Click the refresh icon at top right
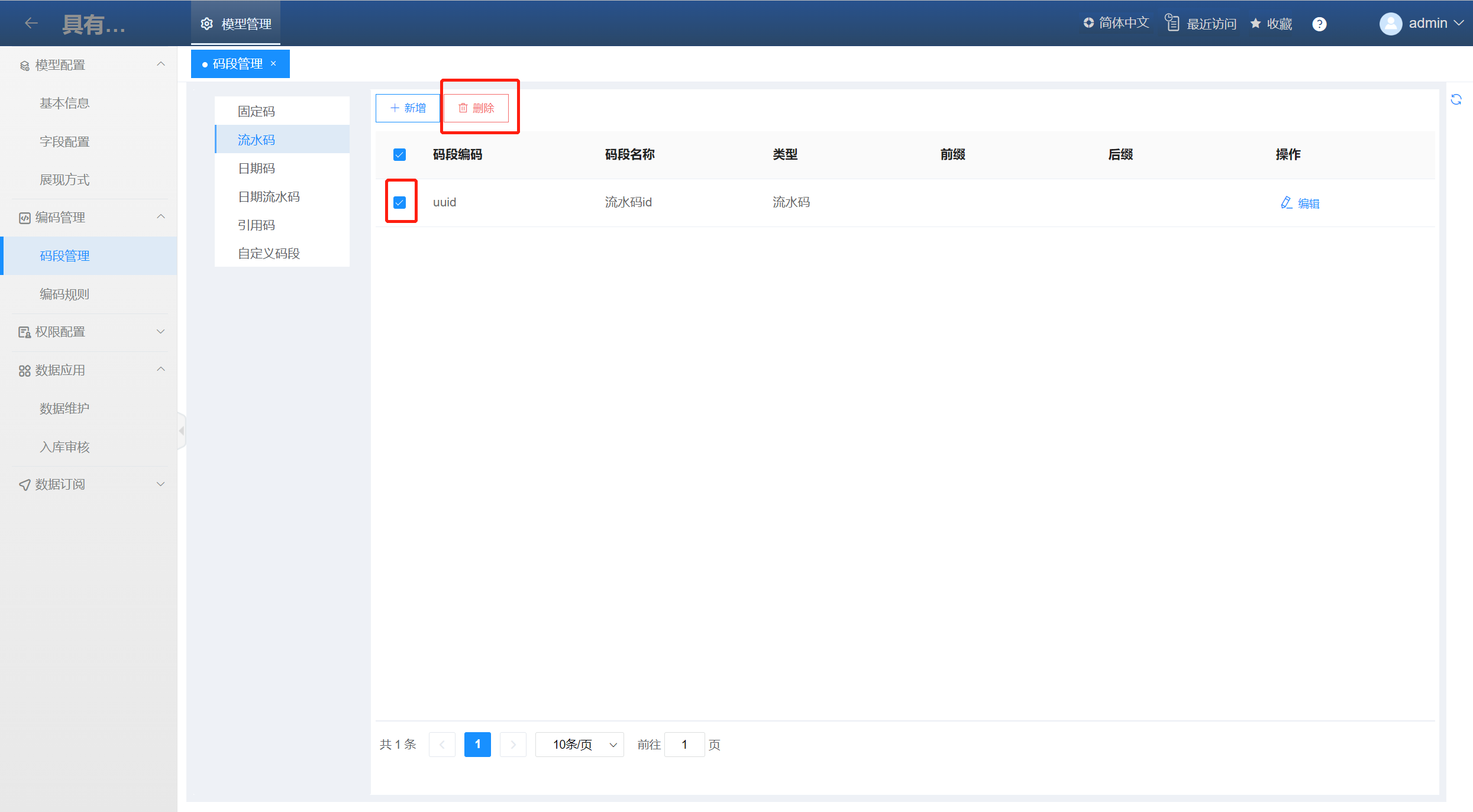Viewport: 1473px width, 812px height. 1456,99
